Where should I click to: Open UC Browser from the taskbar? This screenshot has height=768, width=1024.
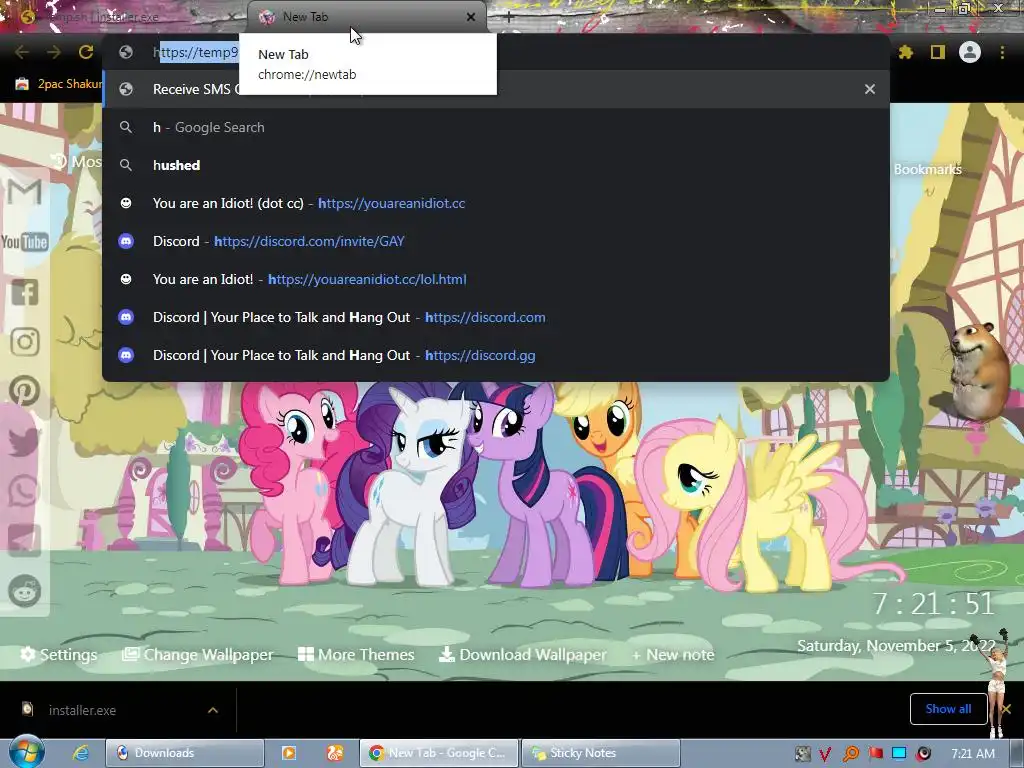point(335,753)
